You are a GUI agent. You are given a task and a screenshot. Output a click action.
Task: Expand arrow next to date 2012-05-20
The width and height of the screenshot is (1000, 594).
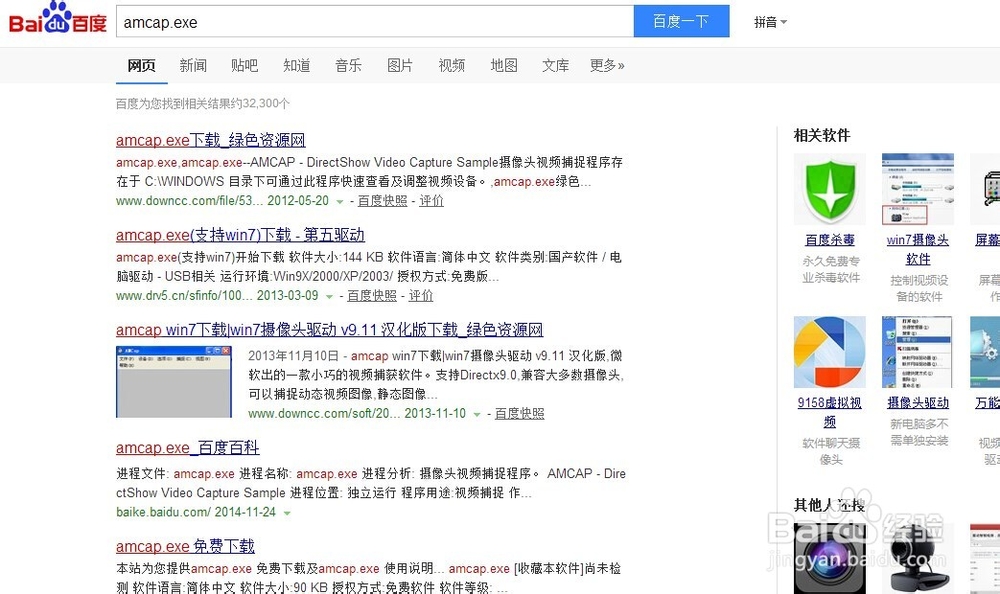[340, 202]
